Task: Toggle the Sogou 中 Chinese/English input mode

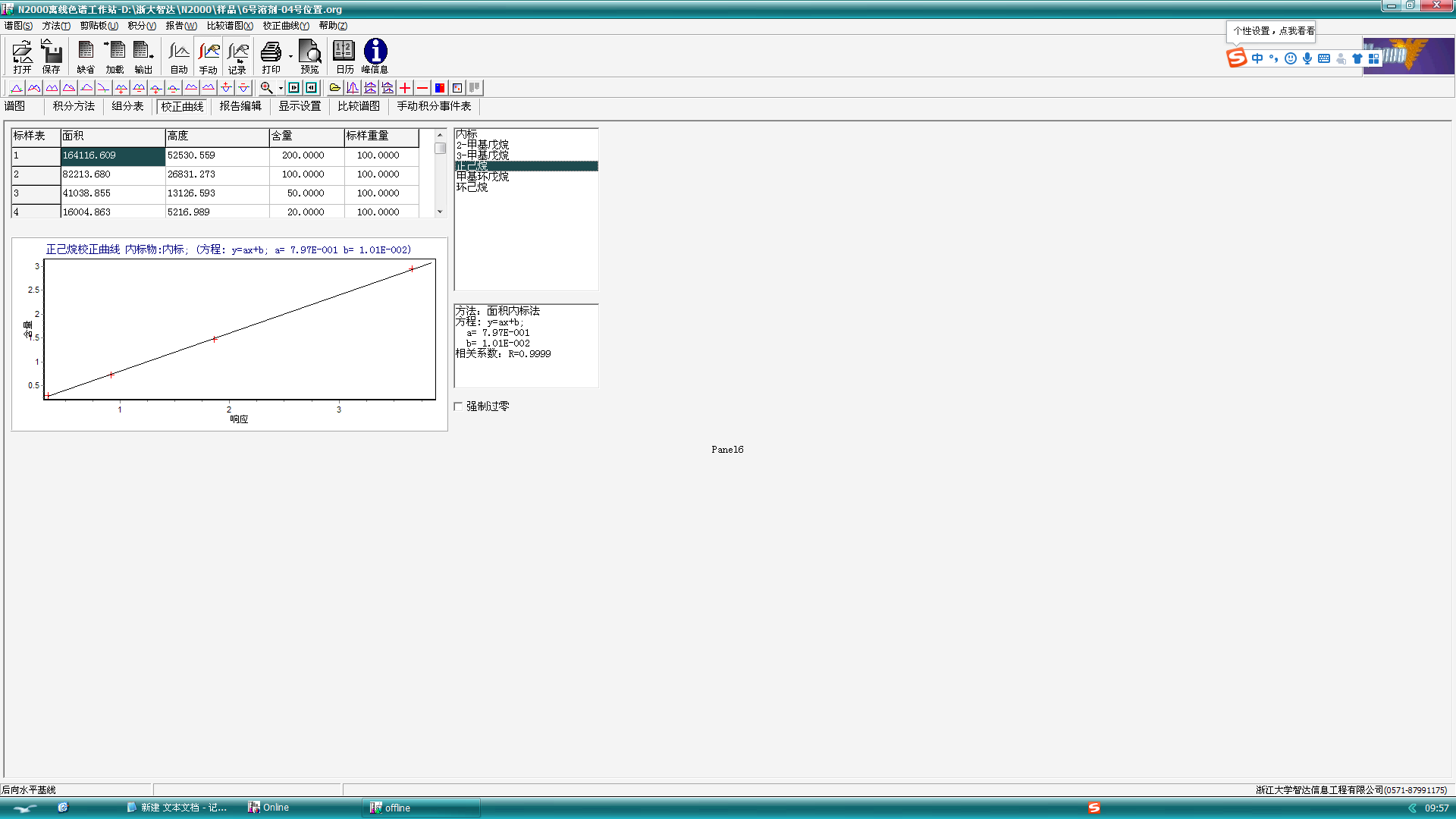Action: 1257,58
